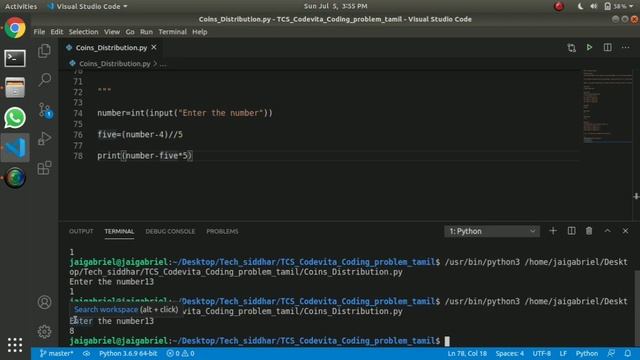Click Ln 78, Col 18 indicator
This screenshot has height=360, width=640.
(x=467, y=353)
